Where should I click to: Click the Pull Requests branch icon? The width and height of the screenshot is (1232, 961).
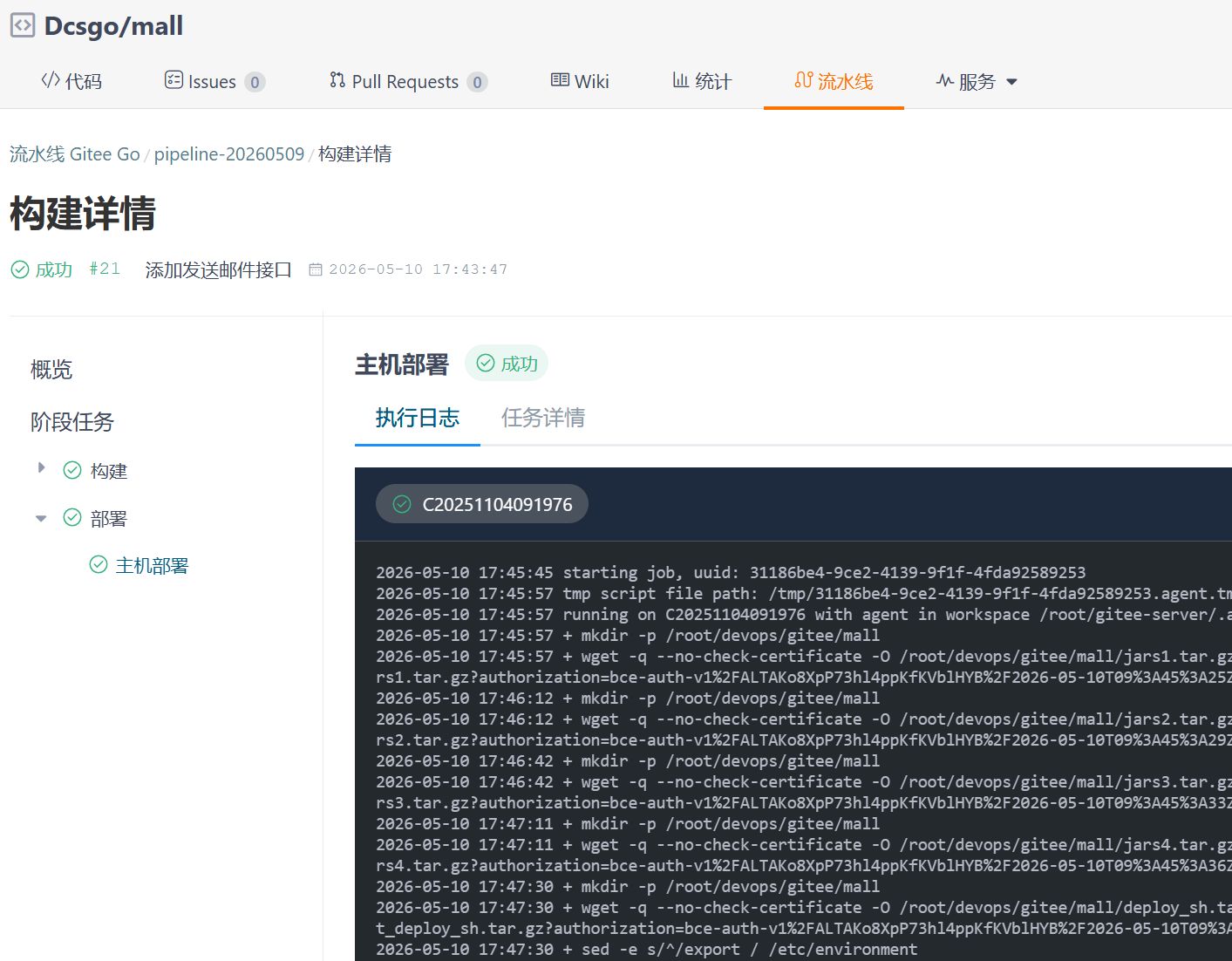coord(337,80)
